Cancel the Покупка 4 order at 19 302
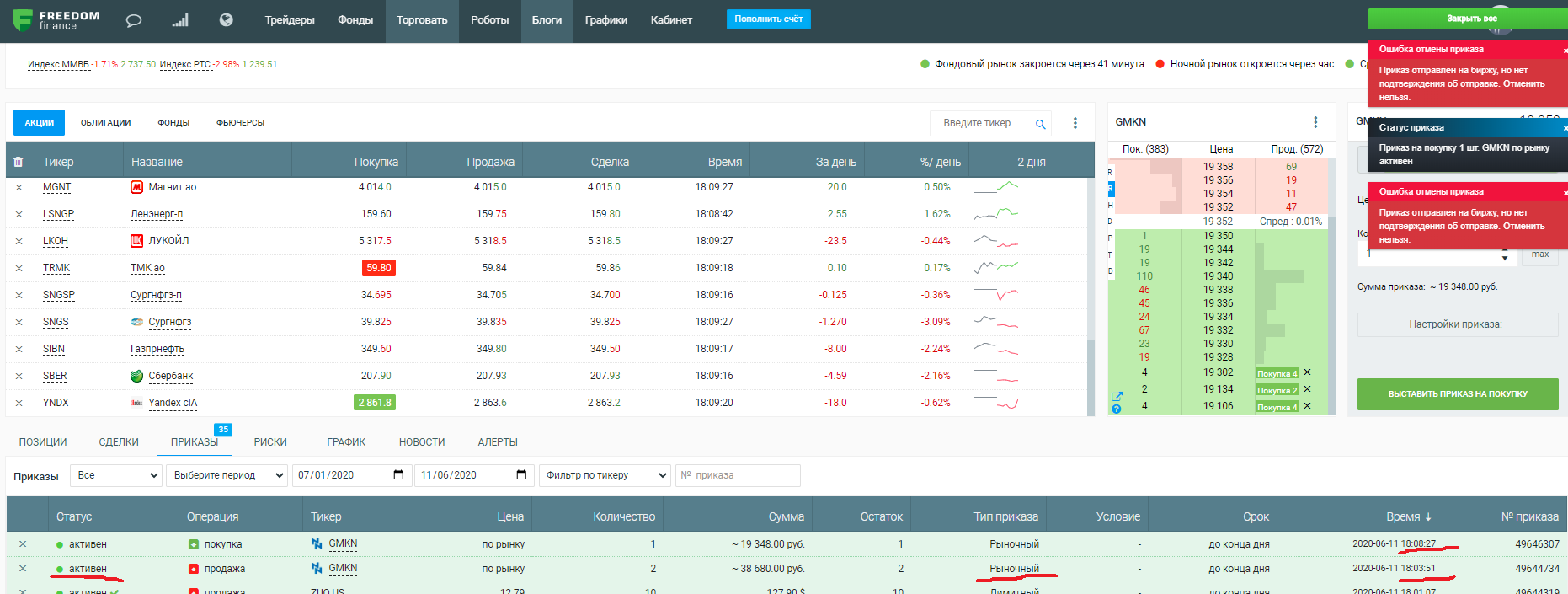1568x594 pixels. (x=1307, y=372)
